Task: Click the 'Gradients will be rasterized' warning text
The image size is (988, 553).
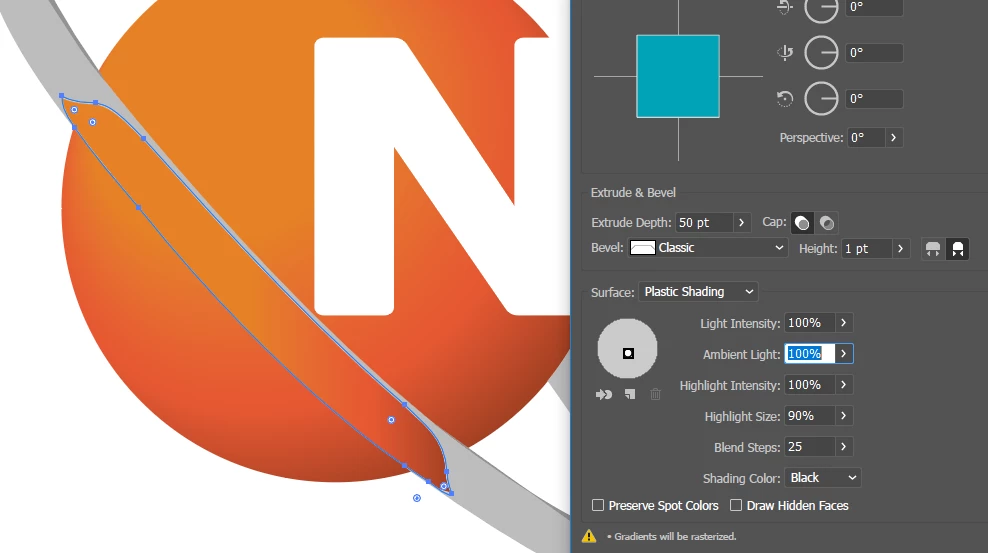Action: 675,537
